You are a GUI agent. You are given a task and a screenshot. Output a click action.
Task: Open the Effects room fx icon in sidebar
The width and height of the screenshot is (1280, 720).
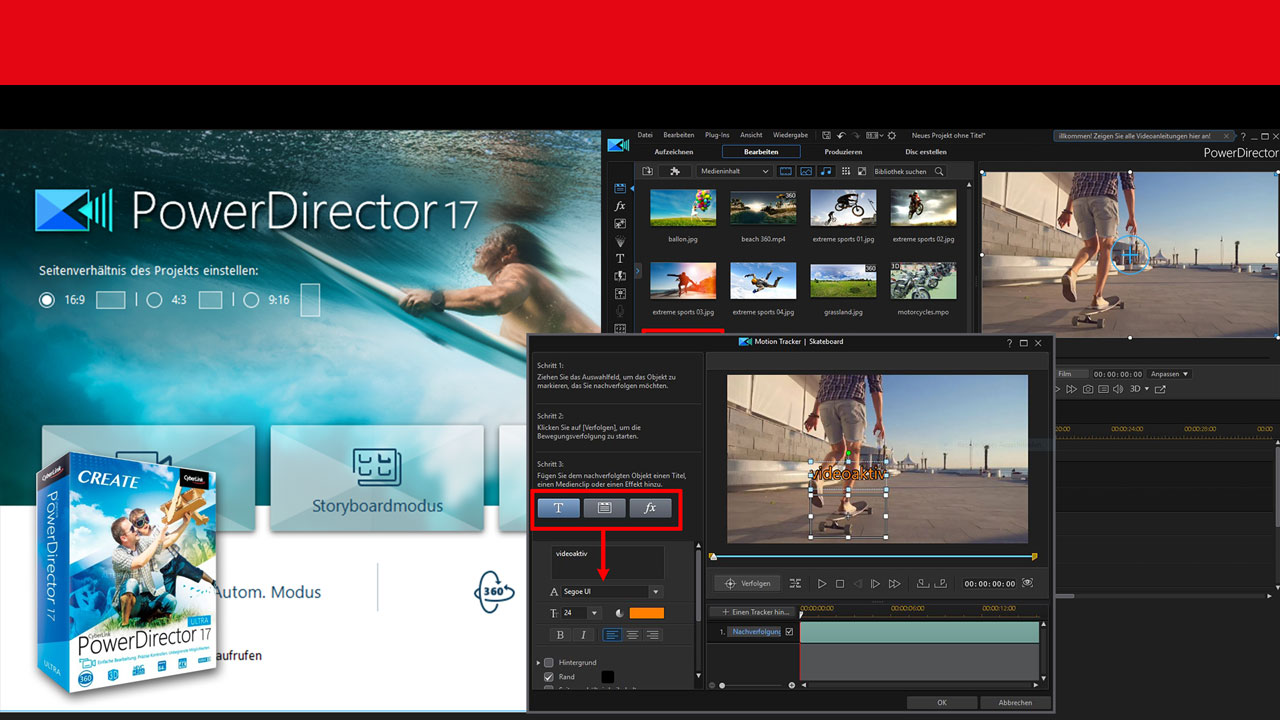tap(620, 206)
